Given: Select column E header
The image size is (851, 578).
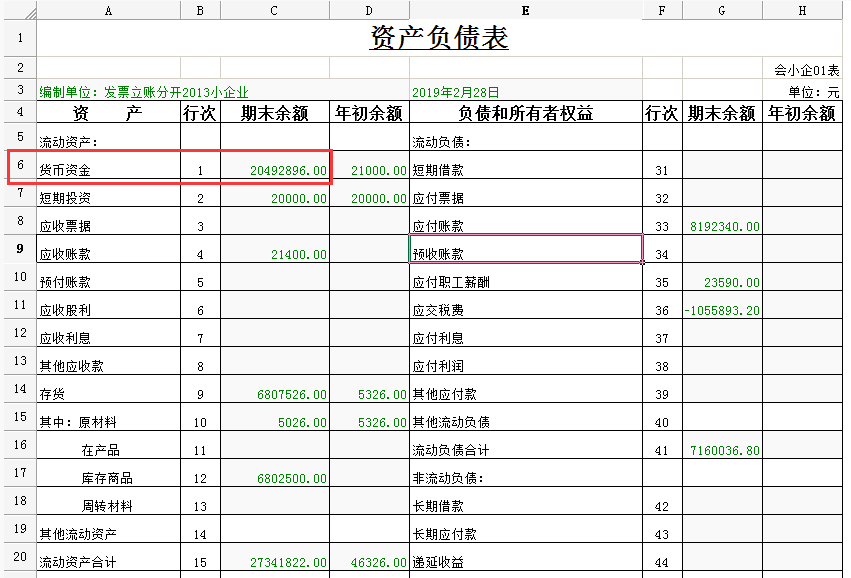Looking at the screenshot, I should pos(525,10).
